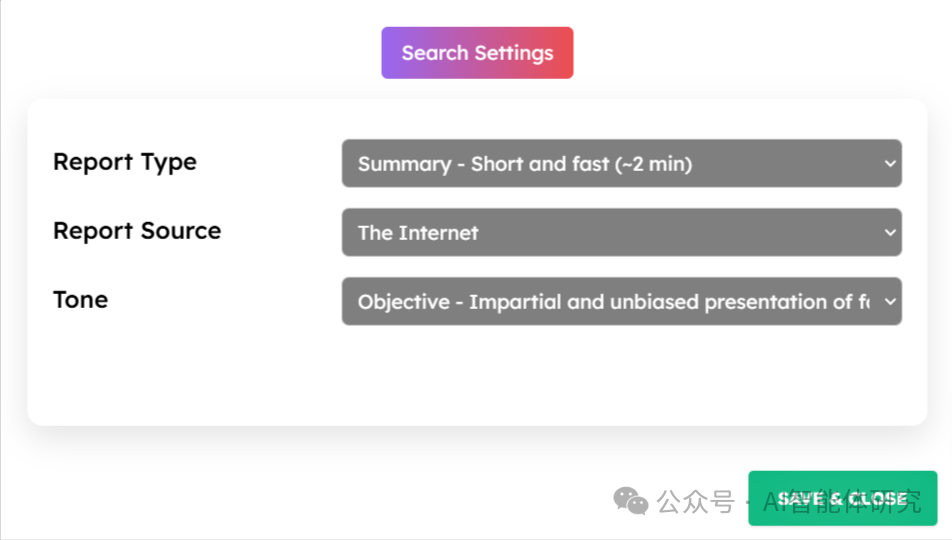Open the Report Type dropdown
Viewport: 952px width, 540px height.
point(622,163)
